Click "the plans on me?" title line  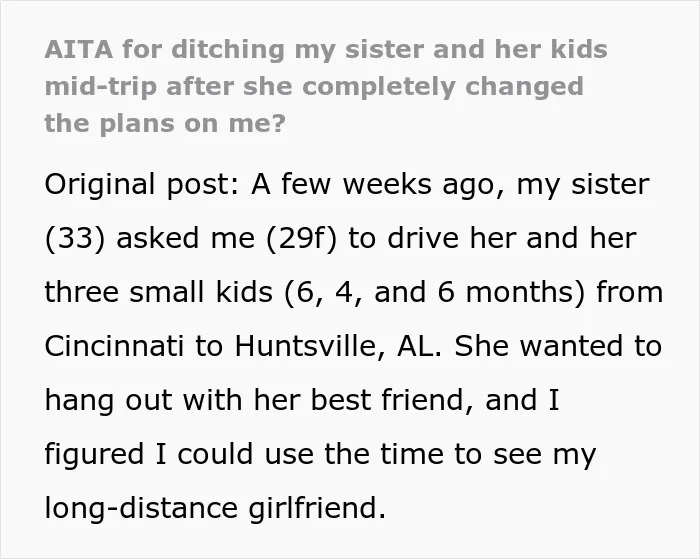coord(165,123)
